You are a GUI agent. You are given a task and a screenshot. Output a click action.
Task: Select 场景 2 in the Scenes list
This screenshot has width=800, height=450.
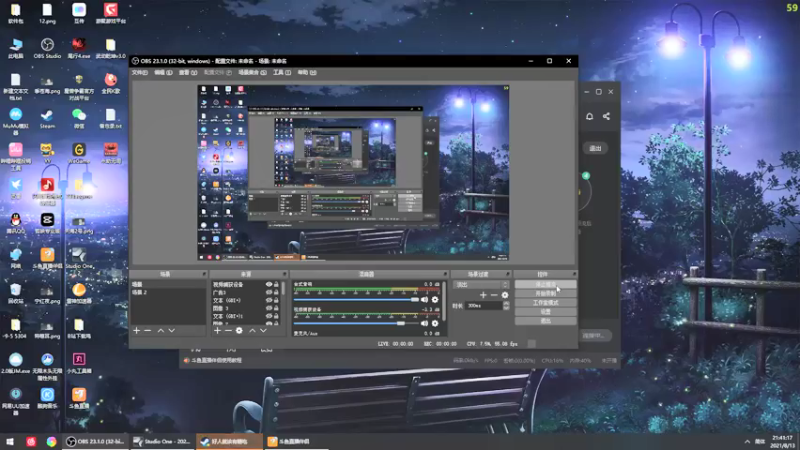[x=168, y=292]
